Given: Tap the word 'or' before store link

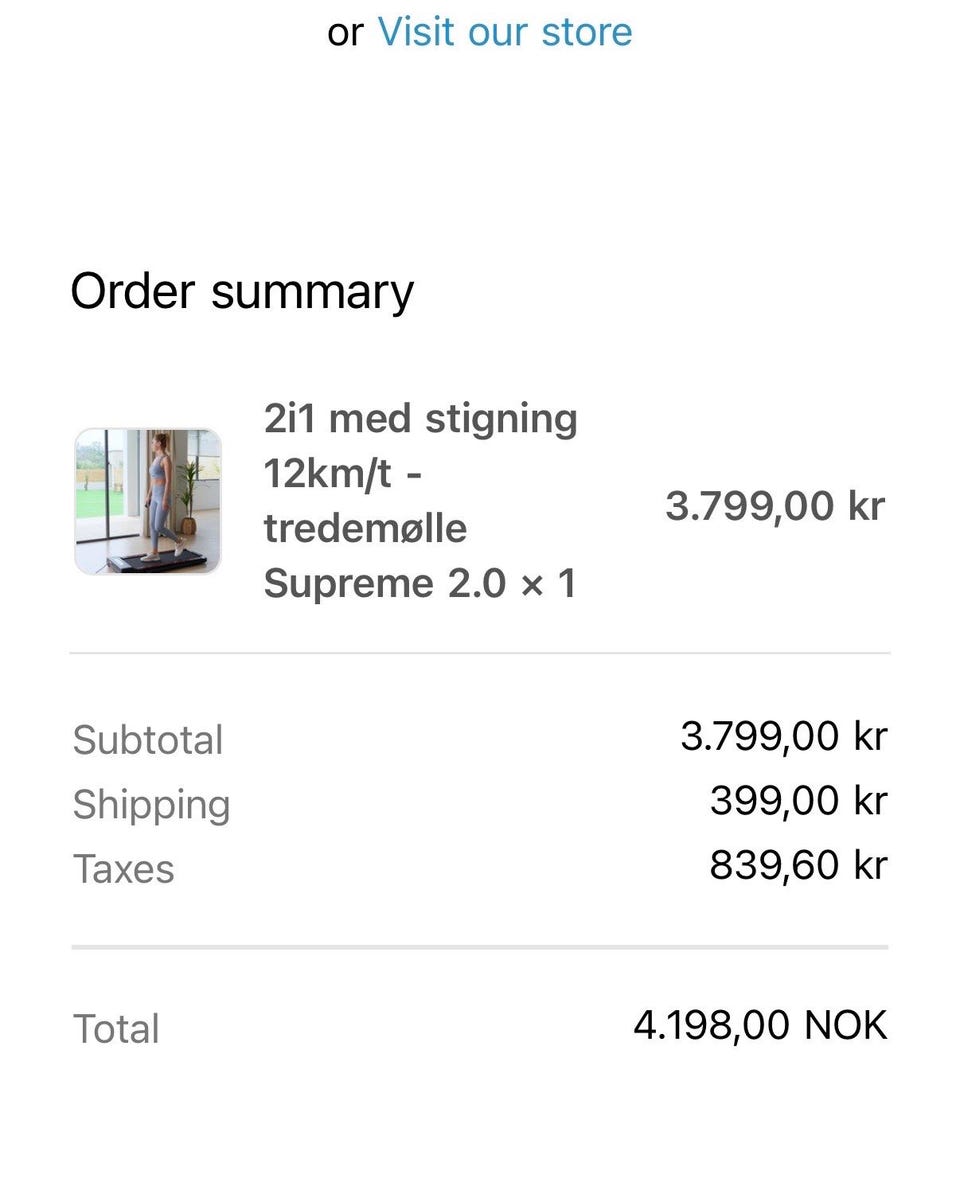Looking at the screenshot, I should [345, 34].
